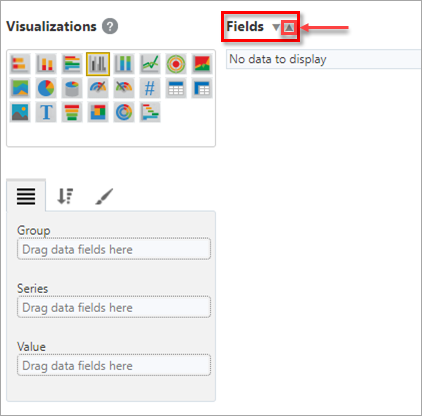Image resolution: width=422 pixels, height=416 pixels.
Task: Choose the line chart visualization
Action: coord(150,63)
